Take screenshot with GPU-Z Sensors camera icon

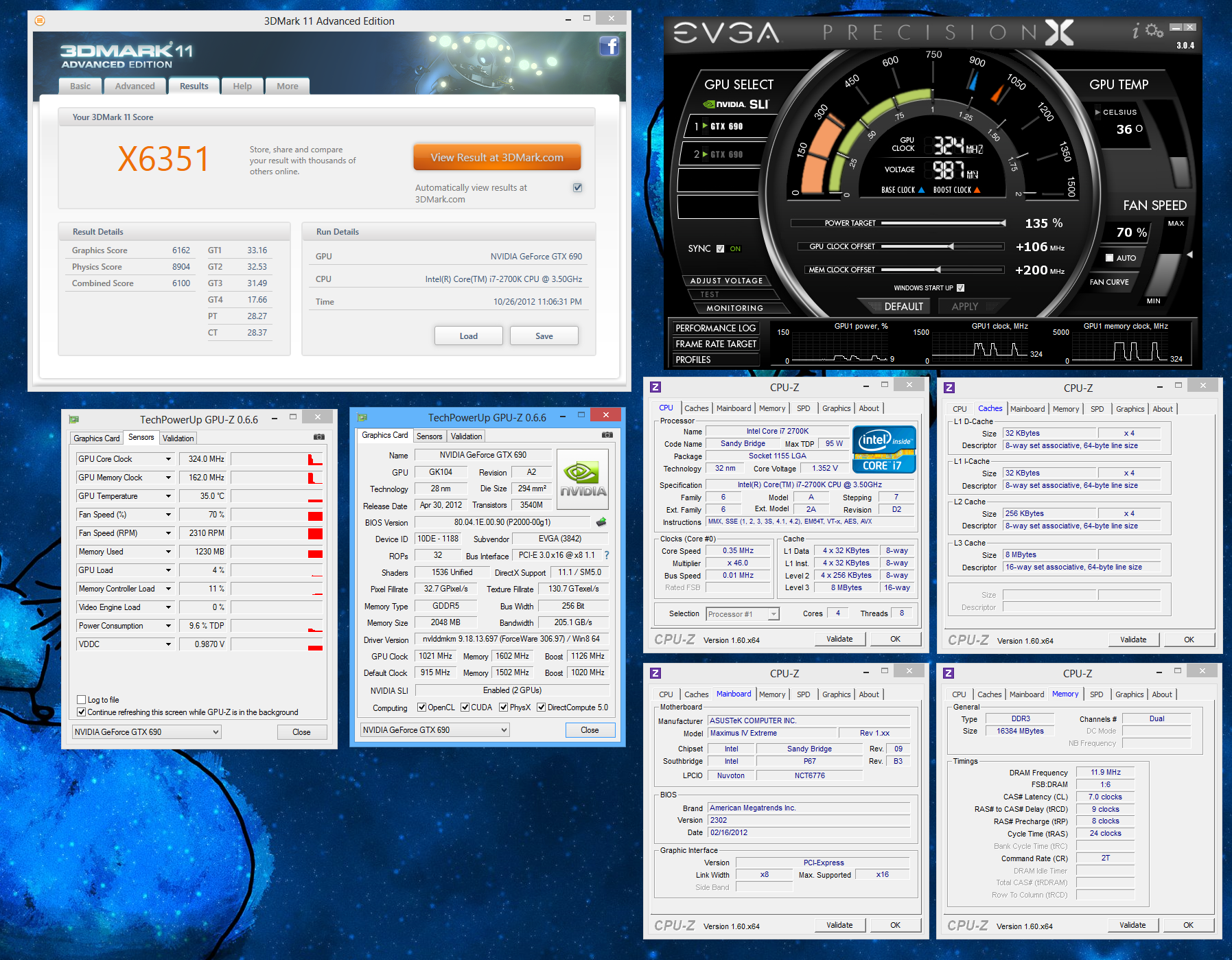click(319, 436)
